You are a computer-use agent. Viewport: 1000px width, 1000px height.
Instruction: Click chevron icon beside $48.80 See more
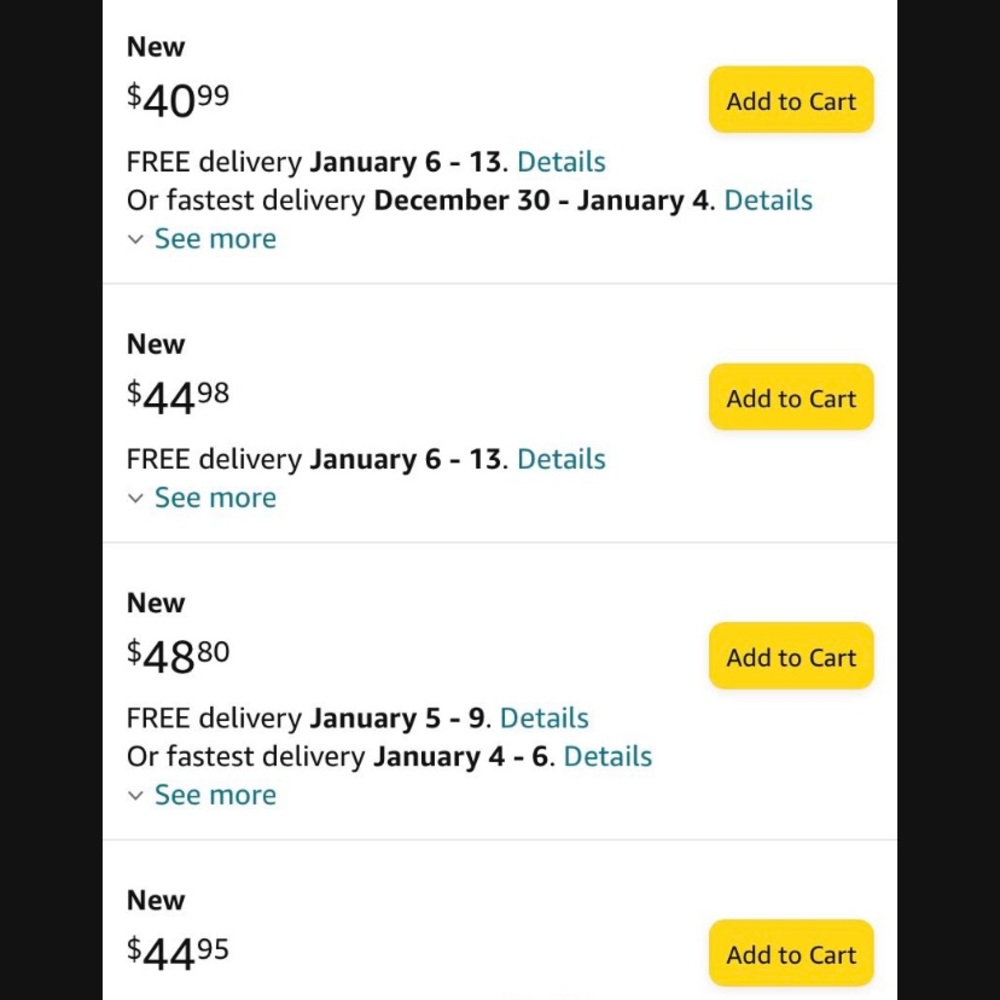click(135, 796)
